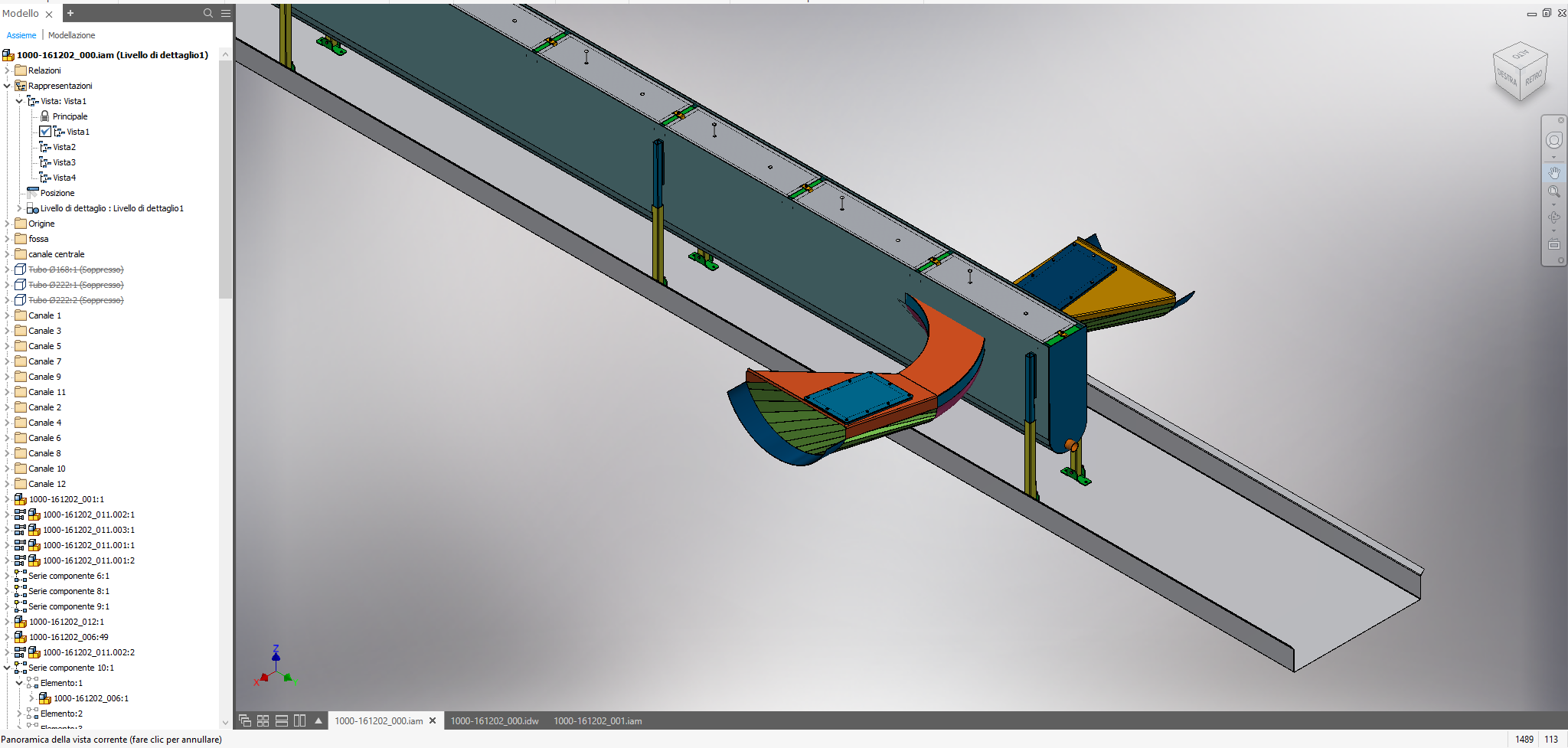The width and height of the screenshot is (1568, 748).
Task: Switch to the 1000-161202_000.idw document tab
Action: coord(494,720)
